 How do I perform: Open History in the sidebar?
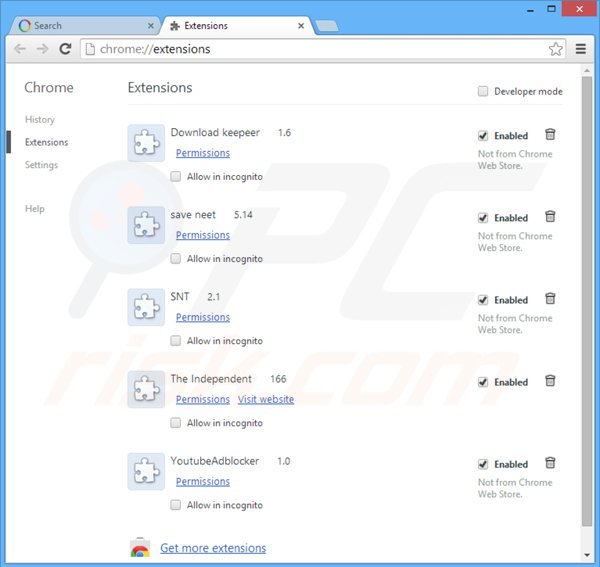(x=40, y=119)
